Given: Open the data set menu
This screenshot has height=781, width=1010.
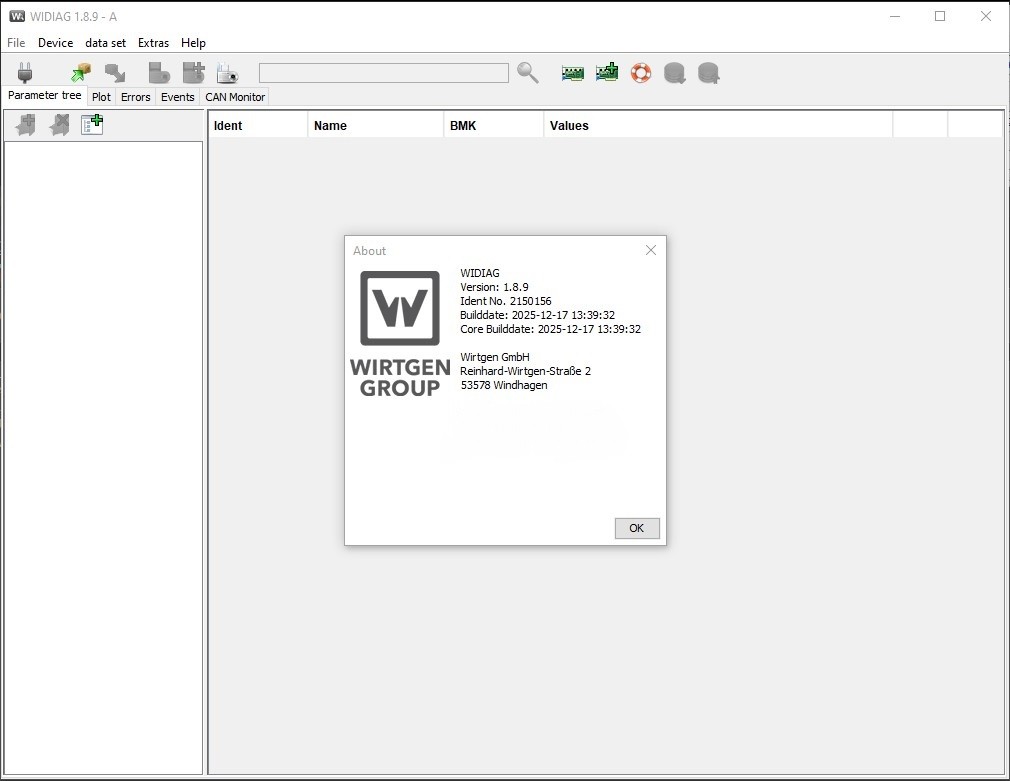Looking at the screenshot, I should 106,43.
